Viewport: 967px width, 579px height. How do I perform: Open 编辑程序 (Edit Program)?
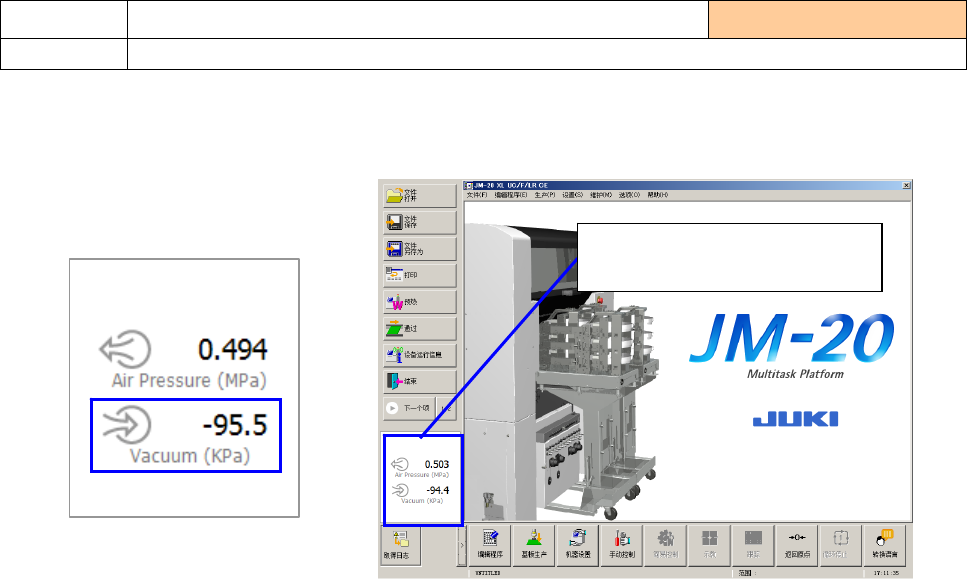pos(490,545)
